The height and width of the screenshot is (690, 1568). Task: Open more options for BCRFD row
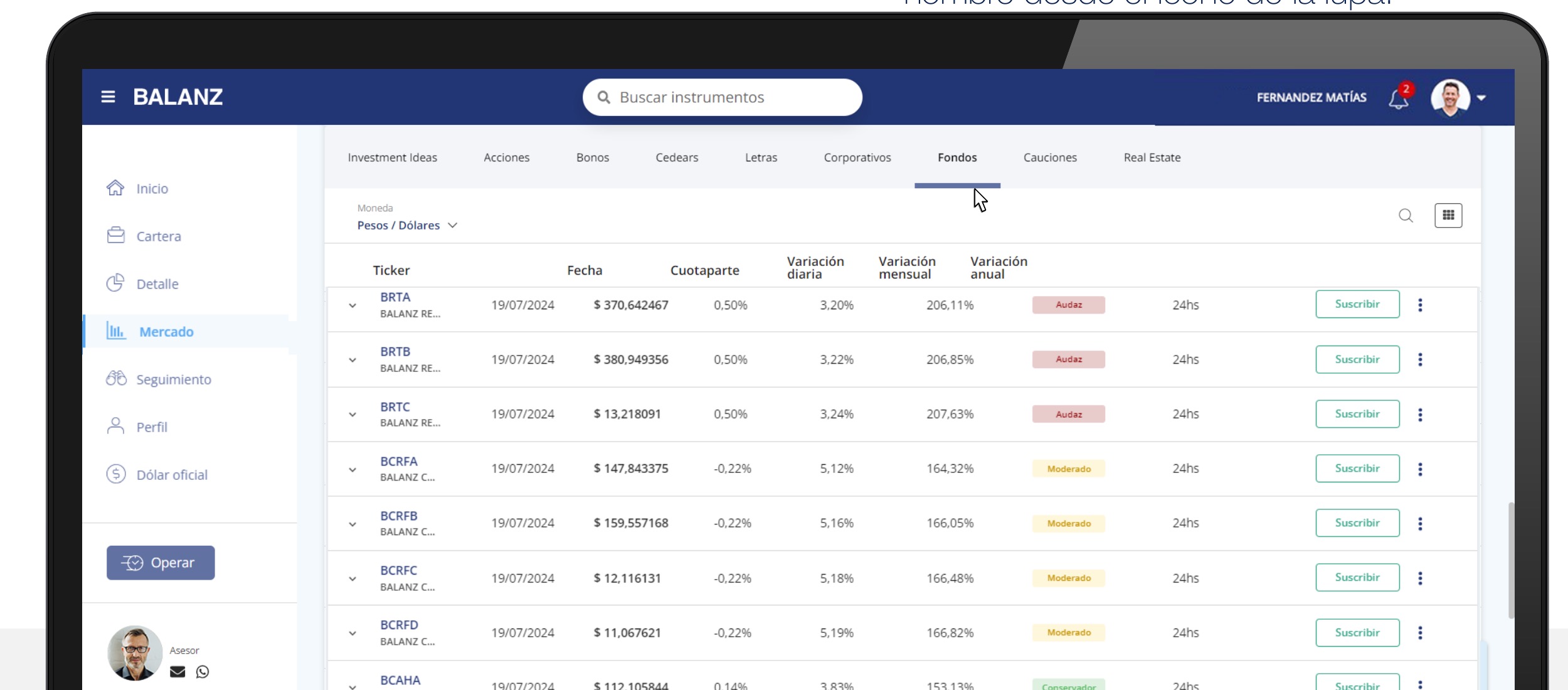tap(1420, 633)
